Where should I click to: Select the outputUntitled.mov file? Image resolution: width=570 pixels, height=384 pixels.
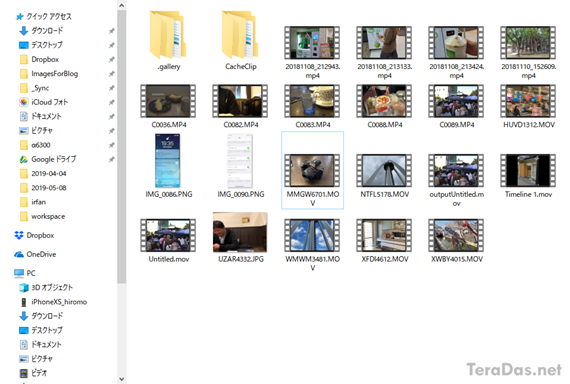[x=456, y=180]
